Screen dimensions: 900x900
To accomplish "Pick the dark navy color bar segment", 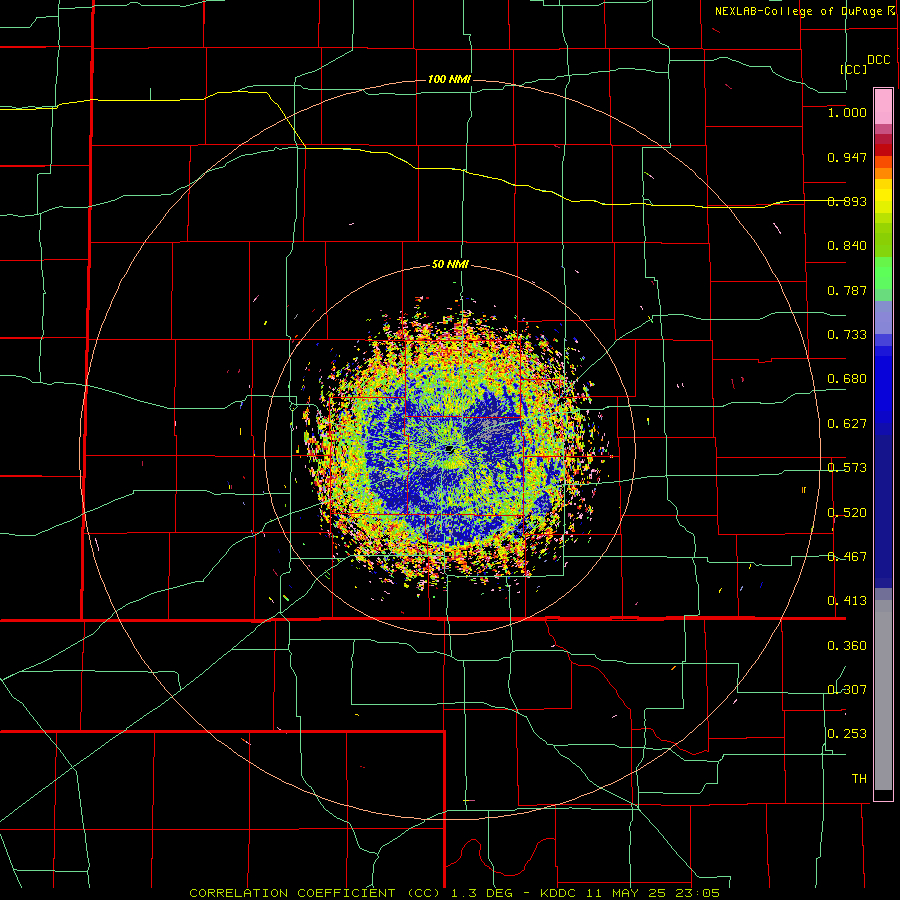I will pyautogui.click(x=883, y=511).
